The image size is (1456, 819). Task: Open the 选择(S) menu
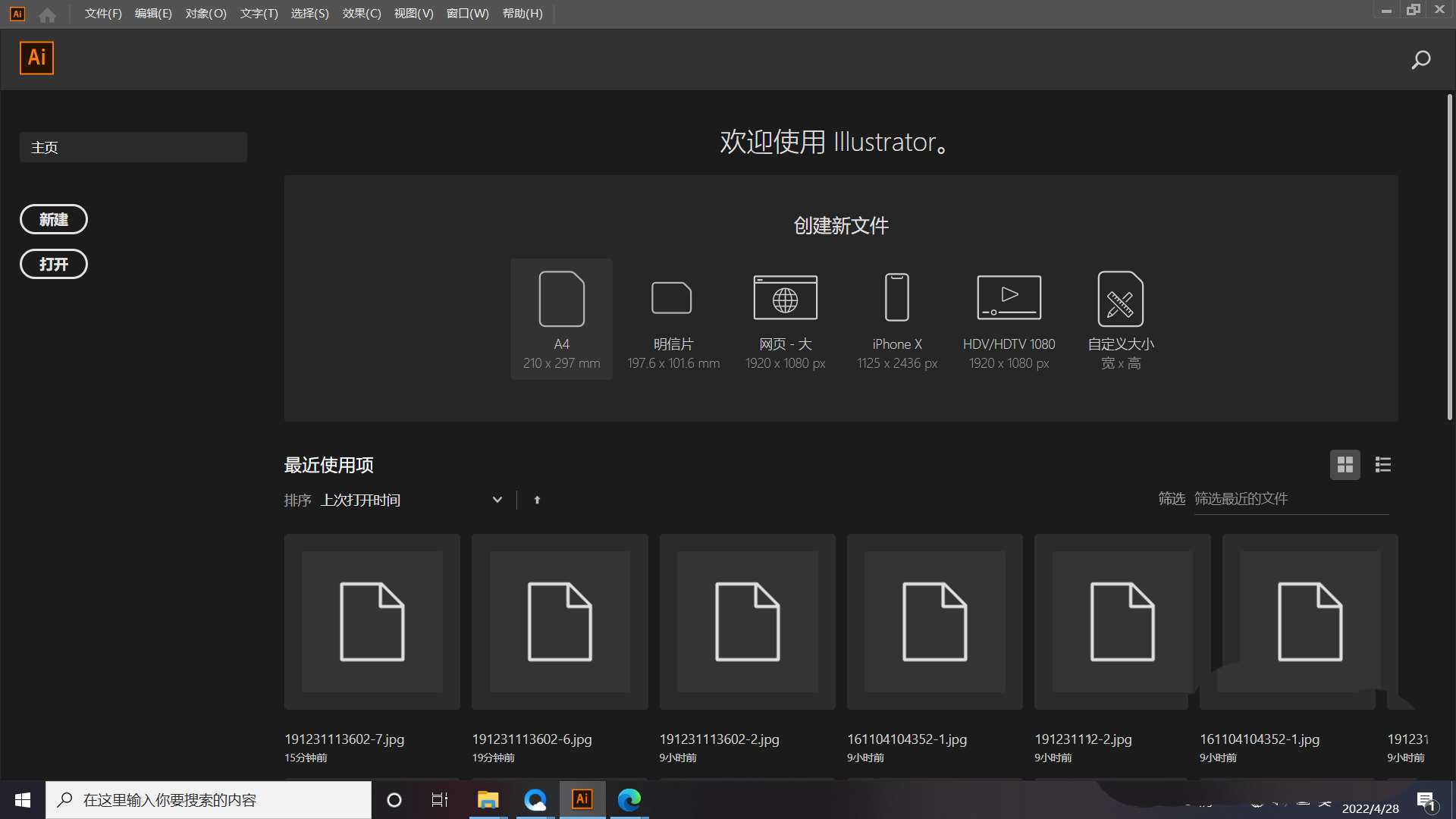(x=309, y=14)
